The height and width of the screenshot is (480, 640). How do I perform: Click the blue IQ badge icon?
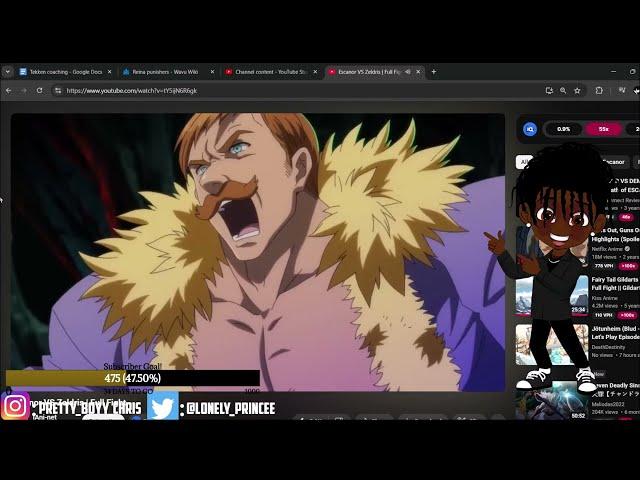(530, 129)
